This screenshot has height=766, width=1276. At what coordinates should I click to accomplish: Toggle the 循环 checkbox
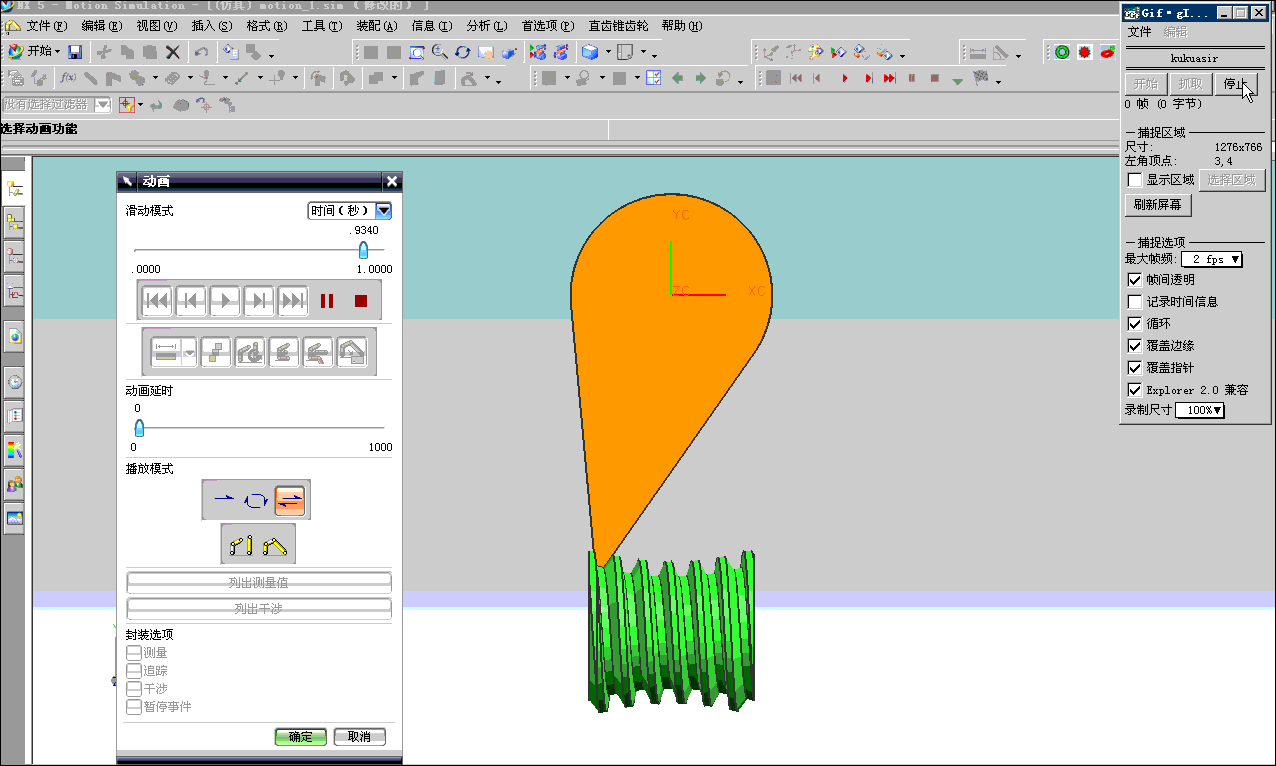tap(1135, 324)
